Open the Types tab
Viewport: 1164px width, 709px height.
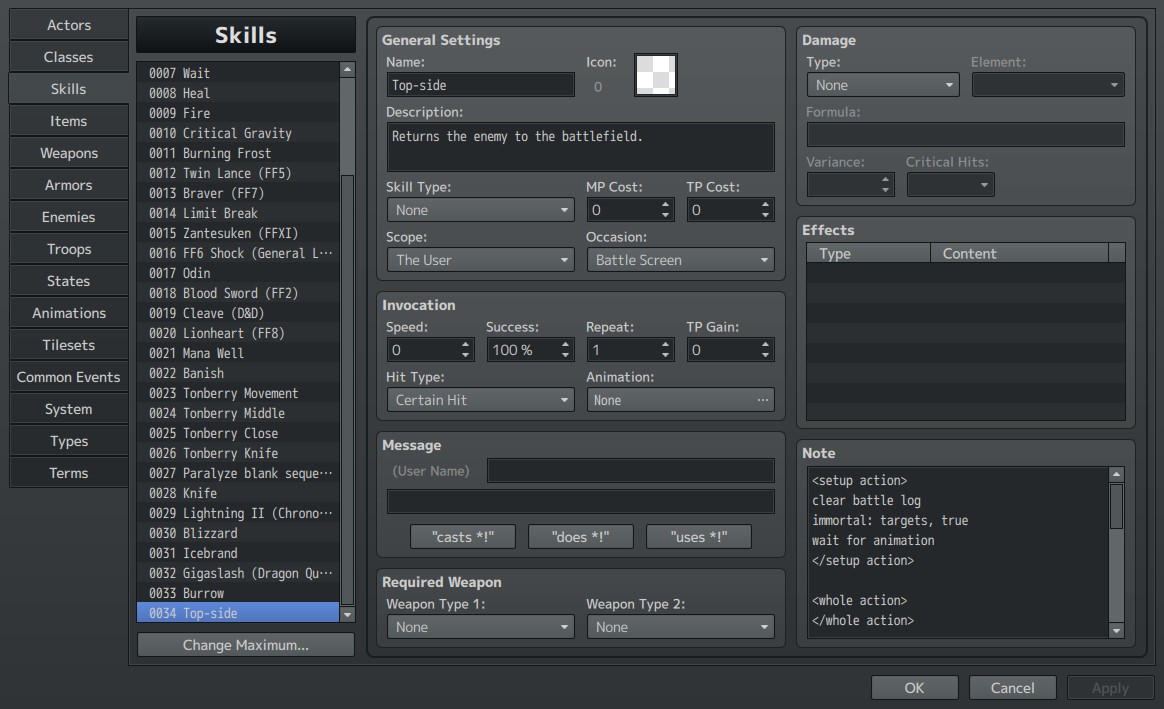69,441
